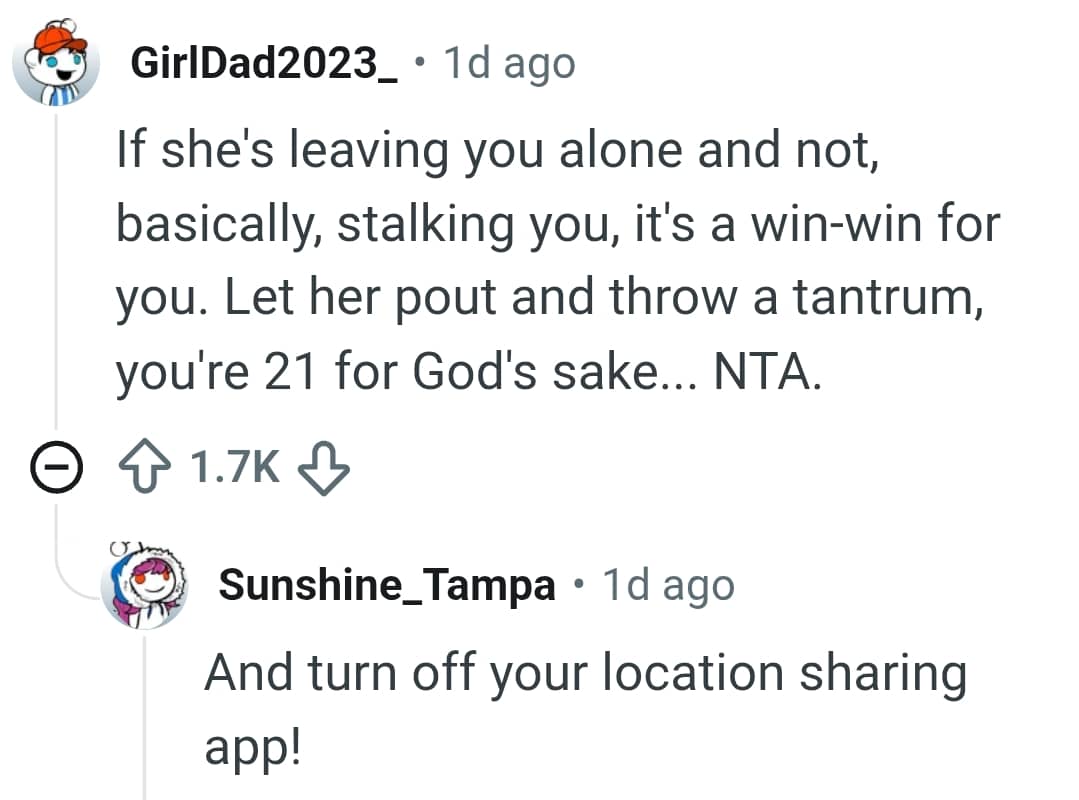
Task: Click the hooded avatar beside Sunshine_Tampa
Action: click(143, 585)
